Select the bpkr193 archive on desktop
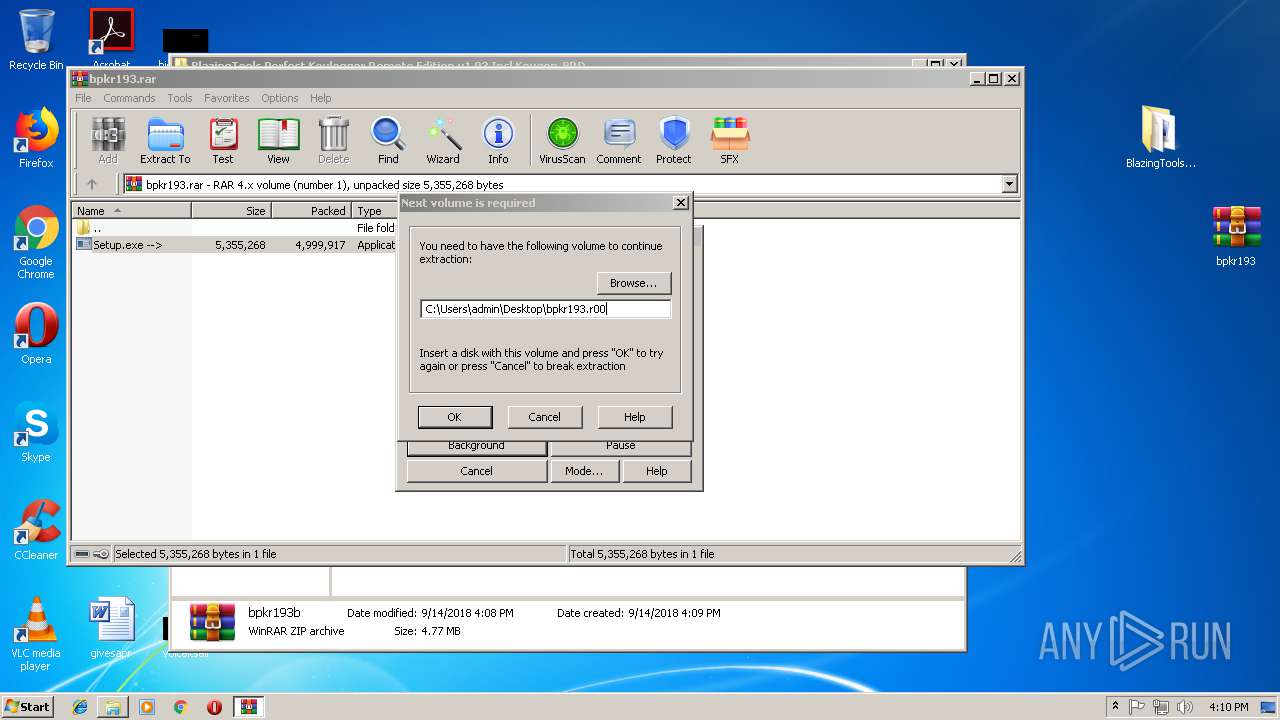1280x720 pixels. coord(1236,236)
